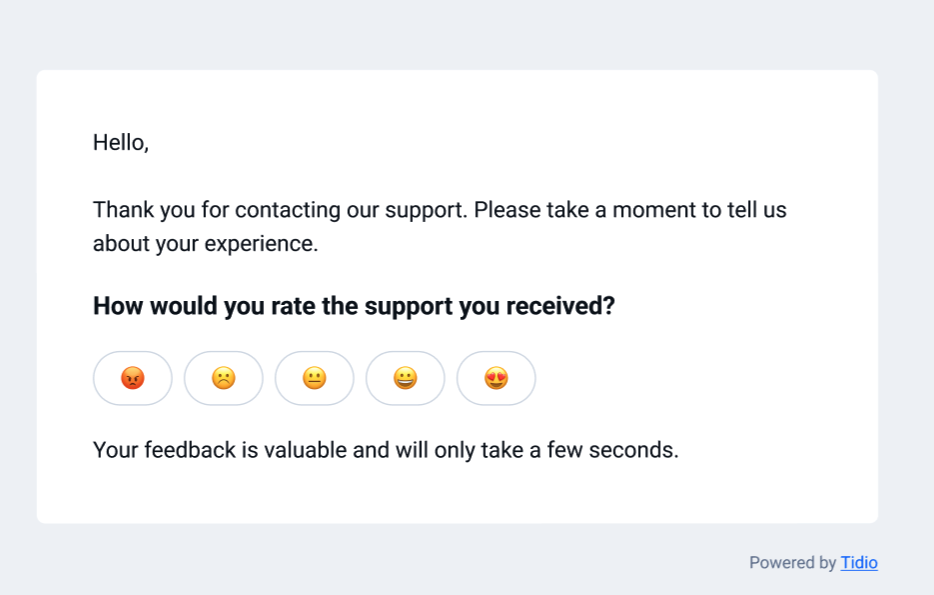Click the "about your experience." text line
The width and height of the screenshot is (934, 595).
[205, 243]
